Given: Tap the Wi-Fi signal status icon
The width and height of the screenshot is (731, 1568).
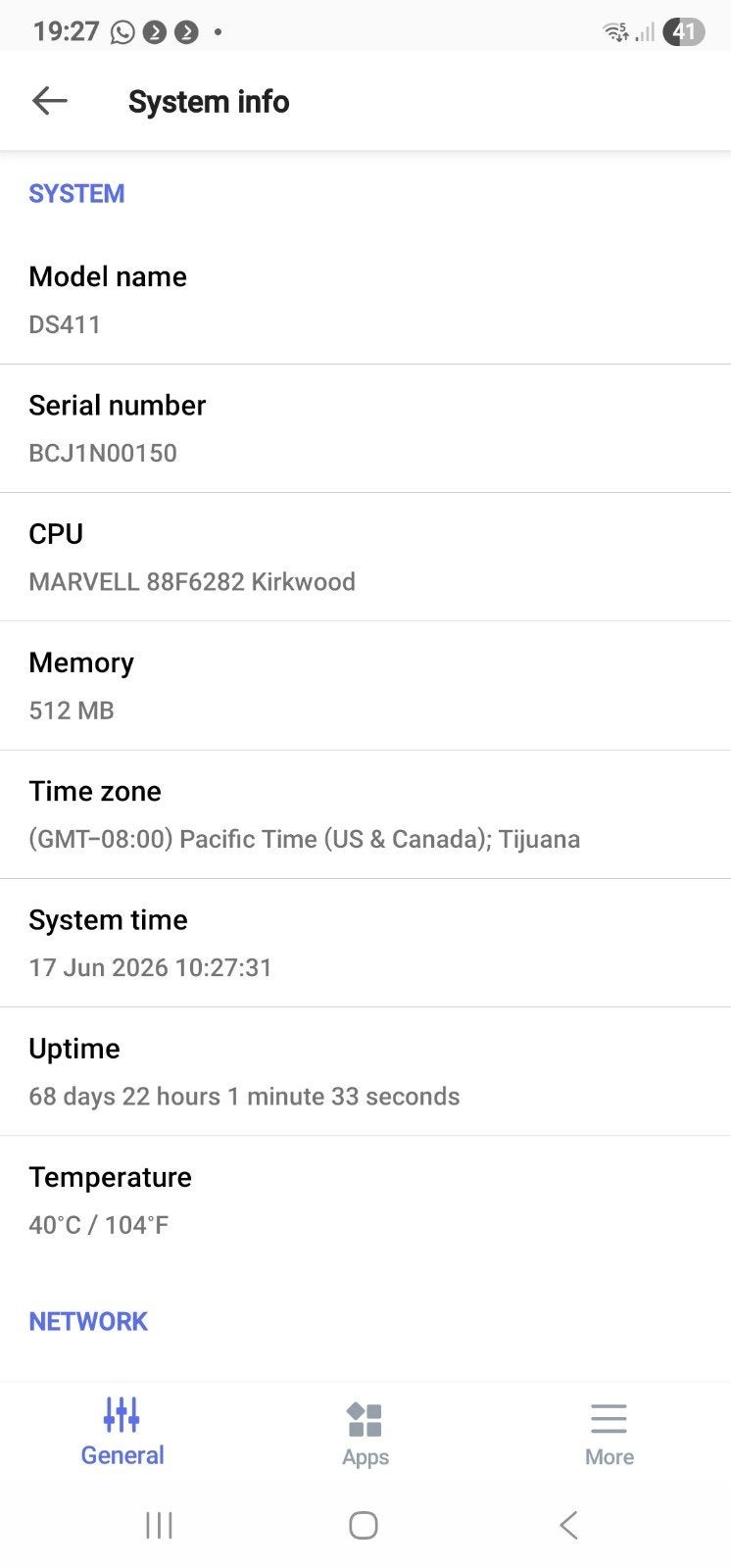Looking at the screenshot, I should [615, 32].
